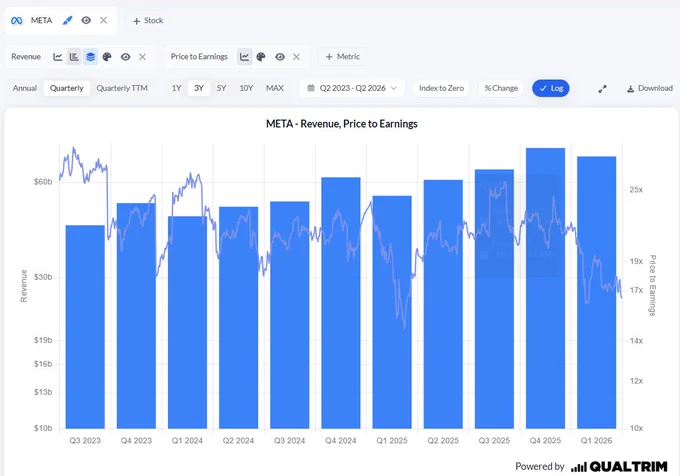This screenshot has width=680, height=476.
Task: Click the chart title META - Revenue, Price to Earnings
Action: click(342, 124)
